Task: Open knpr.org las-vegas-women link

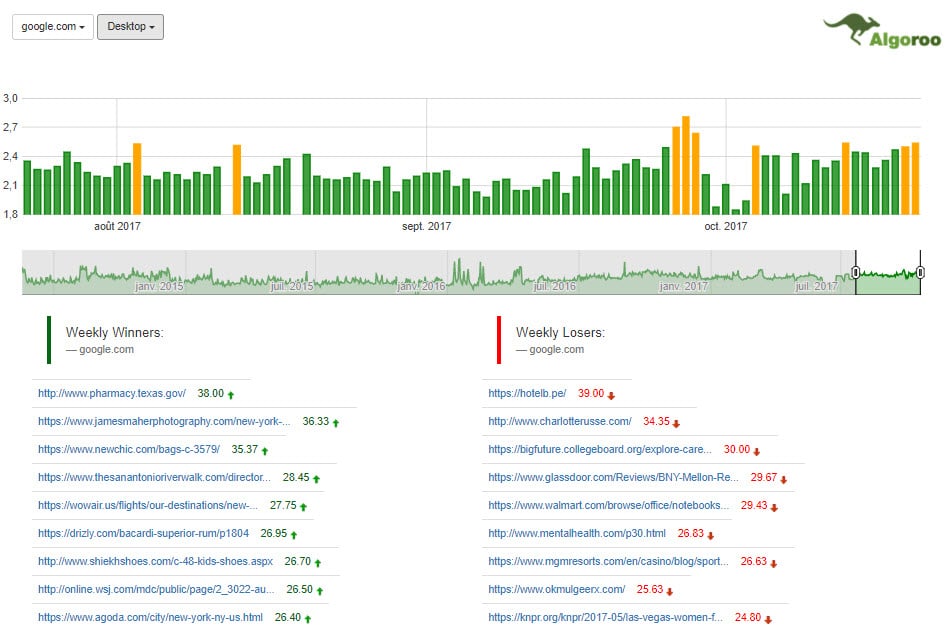Action: point(605,617)
